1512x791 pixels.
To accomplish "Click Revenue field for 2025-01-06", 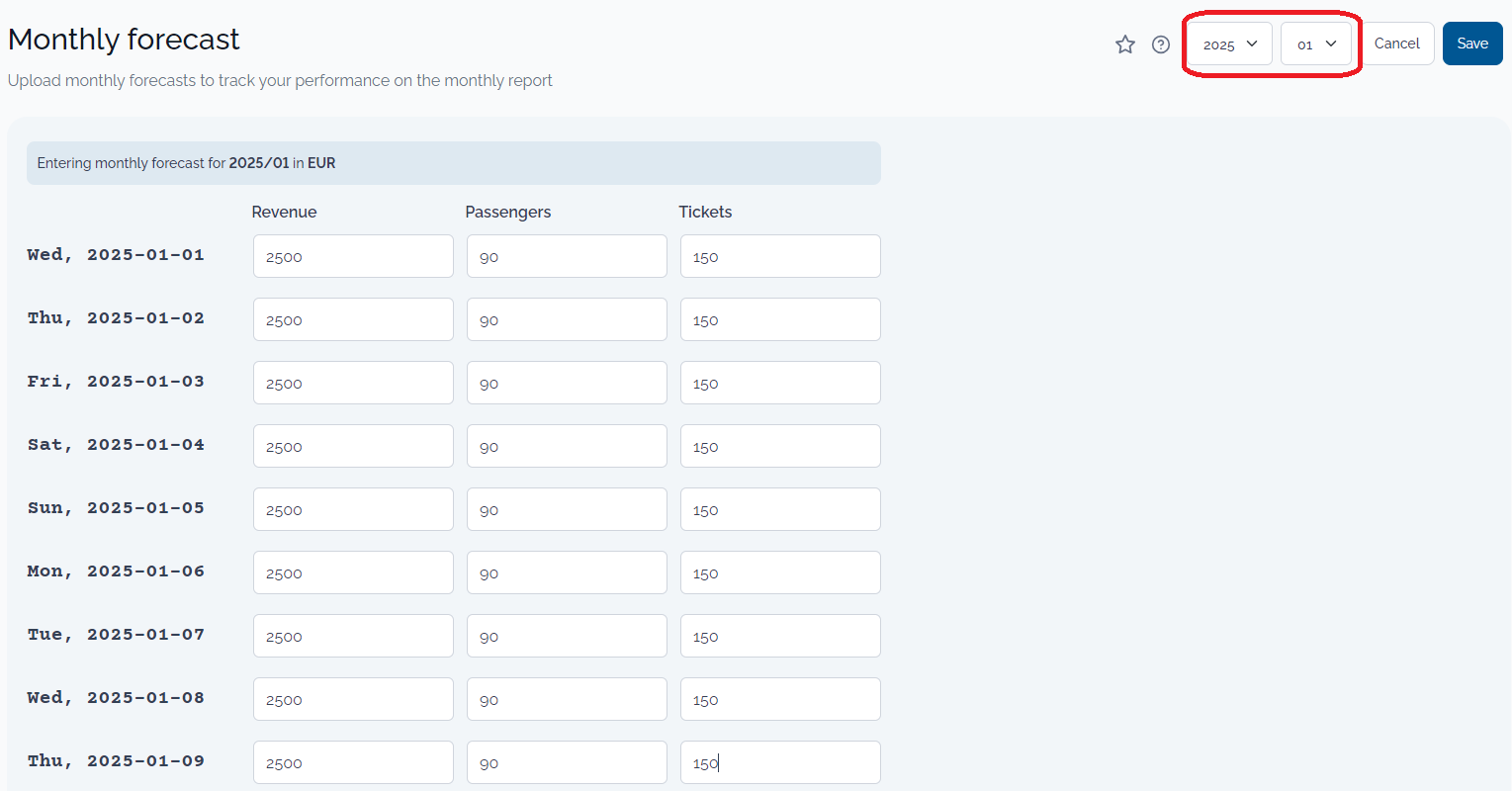I will tap(353, 572).
